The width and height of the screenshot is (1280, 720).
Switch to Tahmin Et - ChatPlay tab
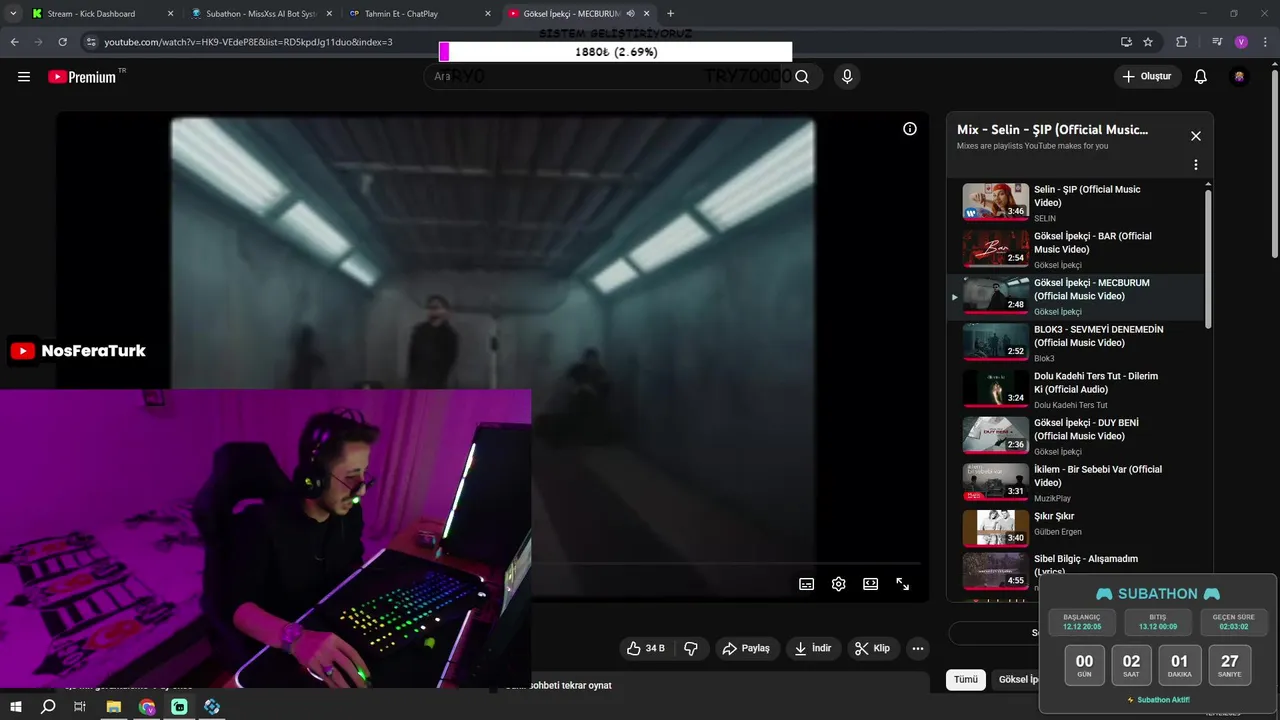(419, 14)
